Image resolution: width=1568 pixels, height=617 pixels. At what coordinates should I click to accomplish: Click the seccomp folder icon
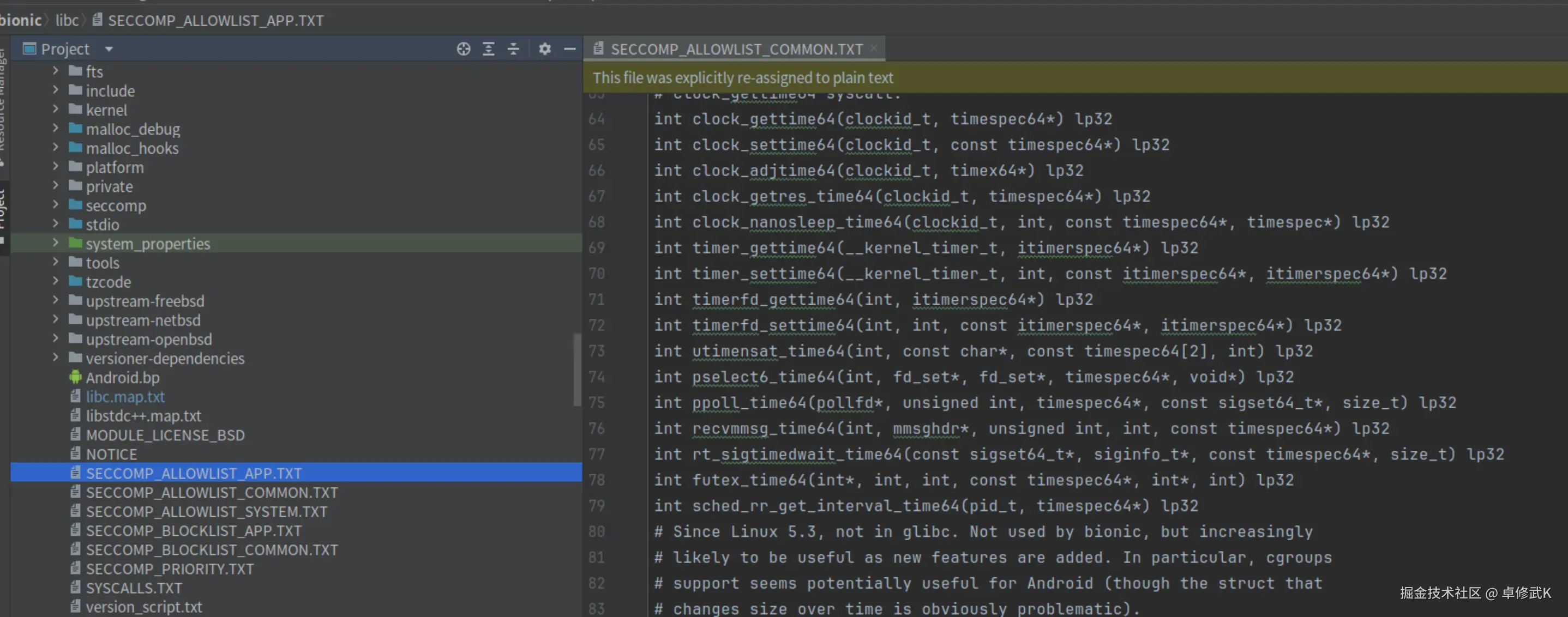click(75, 205)
